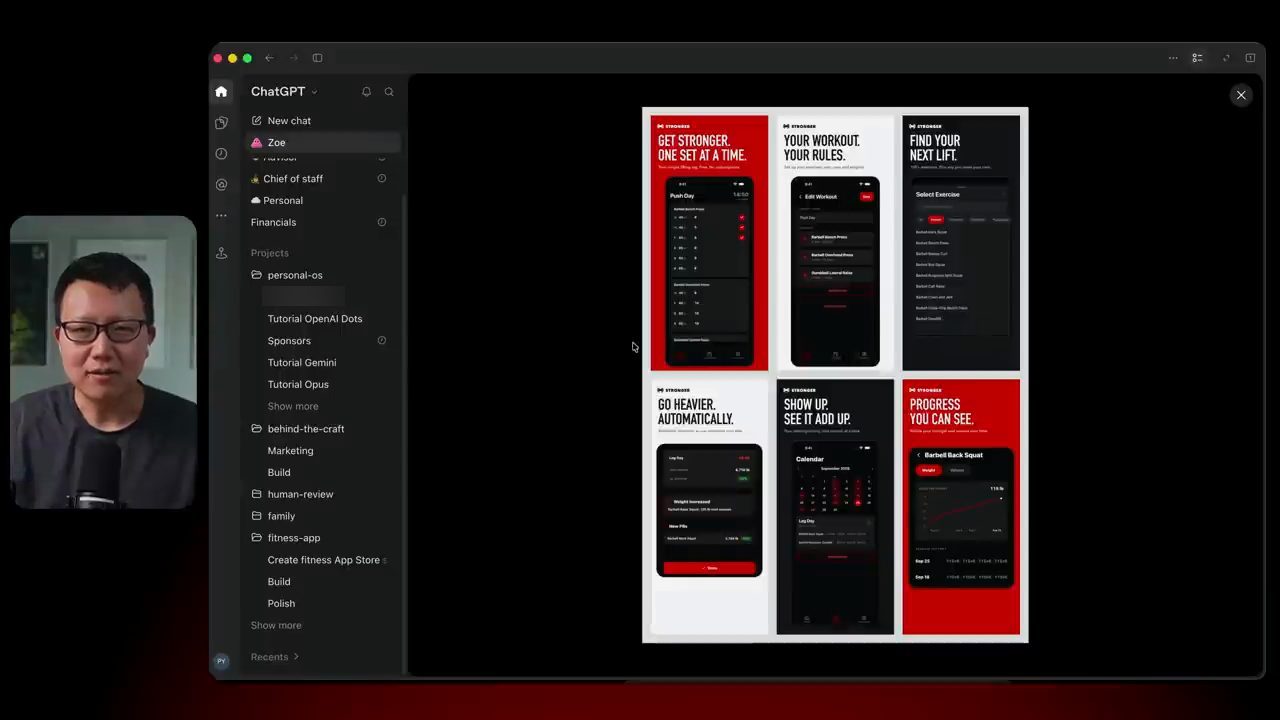Expand the Recents section chevron
Viewport: 1280px width, 720px height.
point(296,657)
